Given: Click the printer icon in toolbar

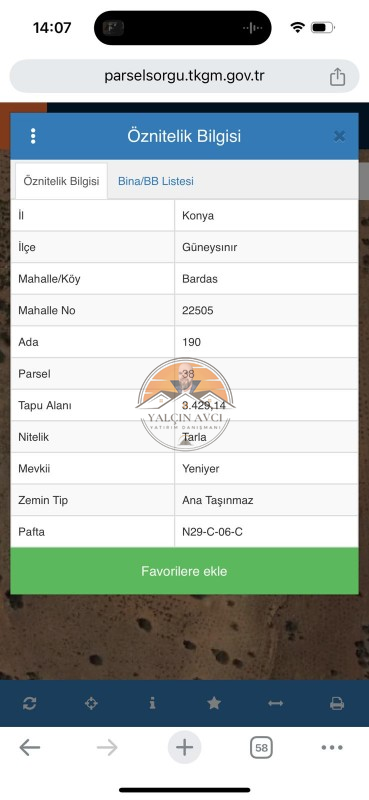Looking at the screenshot, I should pyautogui.click(x=337, y=704).
